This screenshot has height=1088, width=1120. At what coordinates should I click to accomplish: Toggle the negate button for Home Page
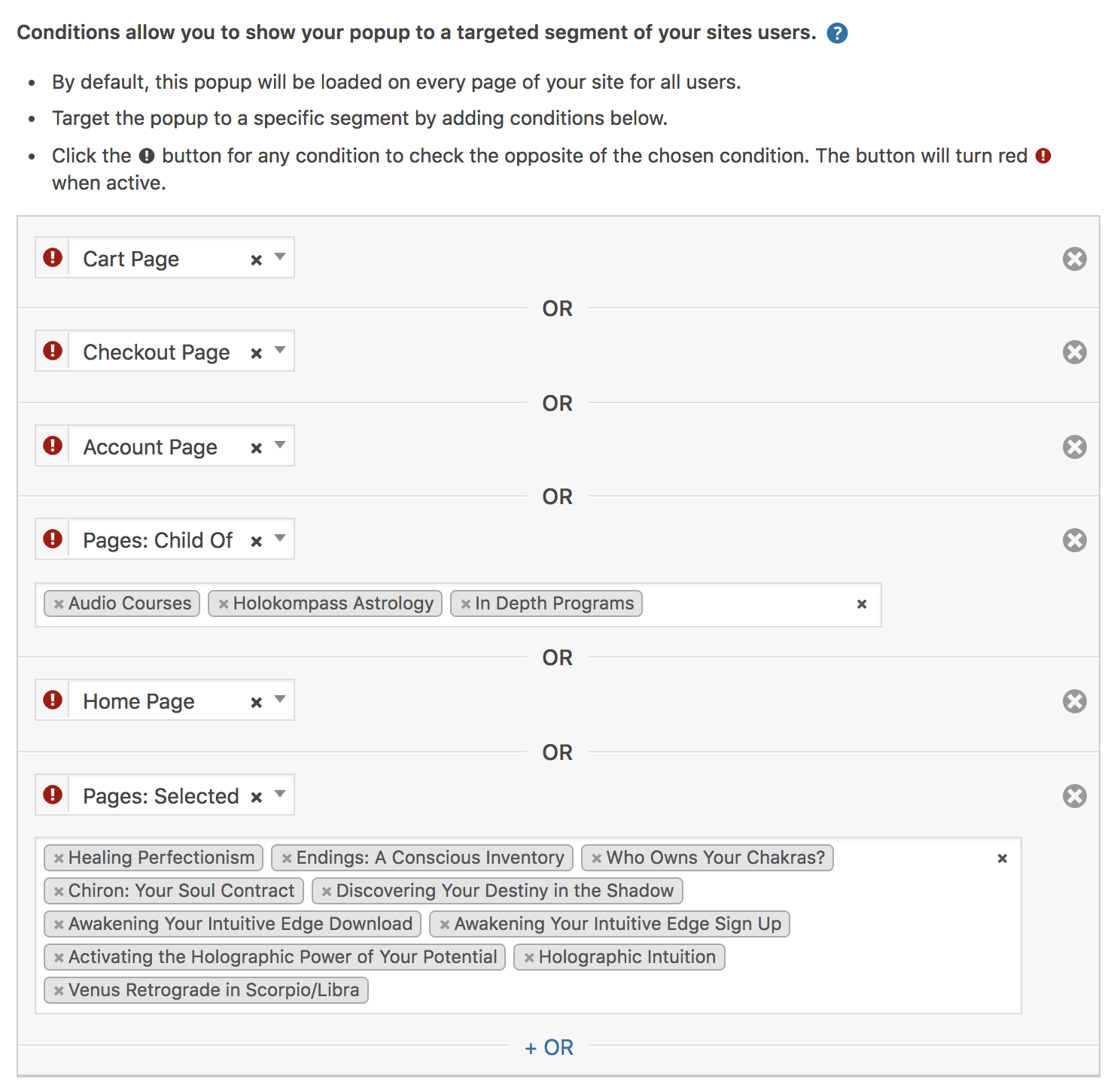pyautogui.click(x=53, y=701)
